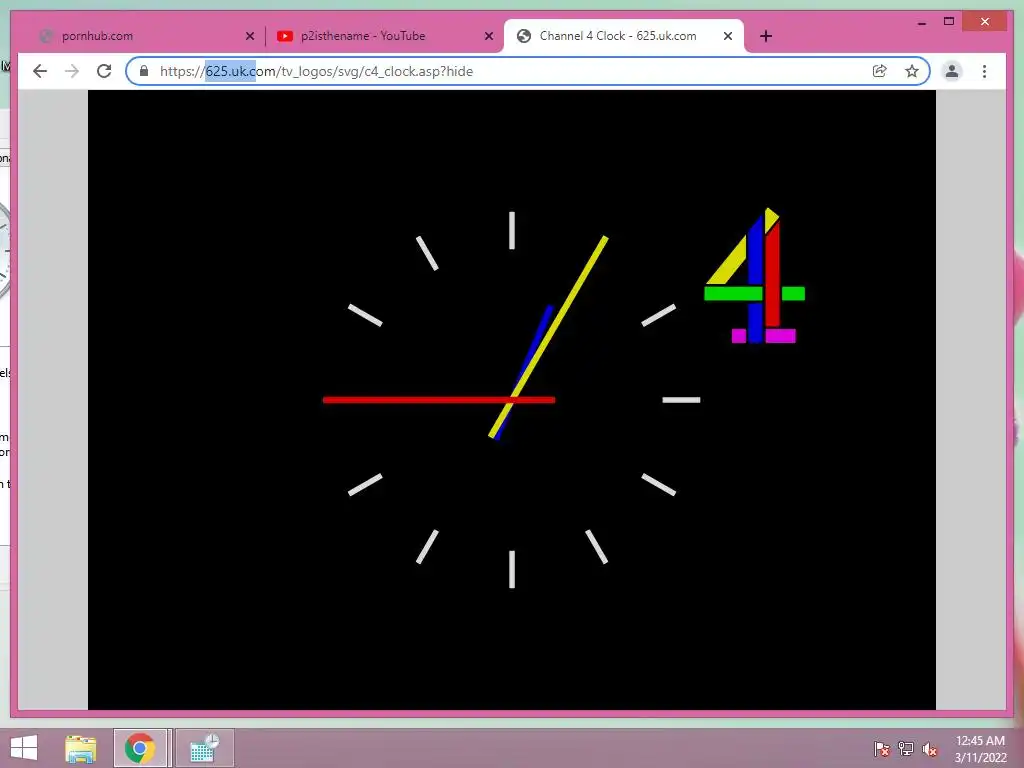Open a new browser tab
The height and width of the screenshot is (768, 1024).
tap(766, 36)
